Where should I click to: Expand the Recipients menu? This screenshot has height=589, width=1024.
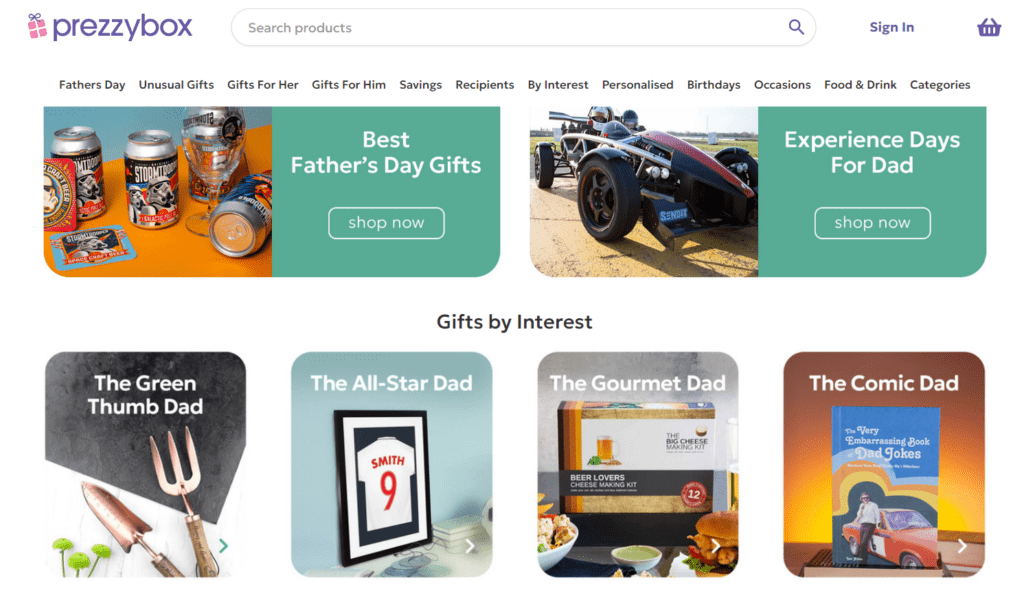click(485, 85)
